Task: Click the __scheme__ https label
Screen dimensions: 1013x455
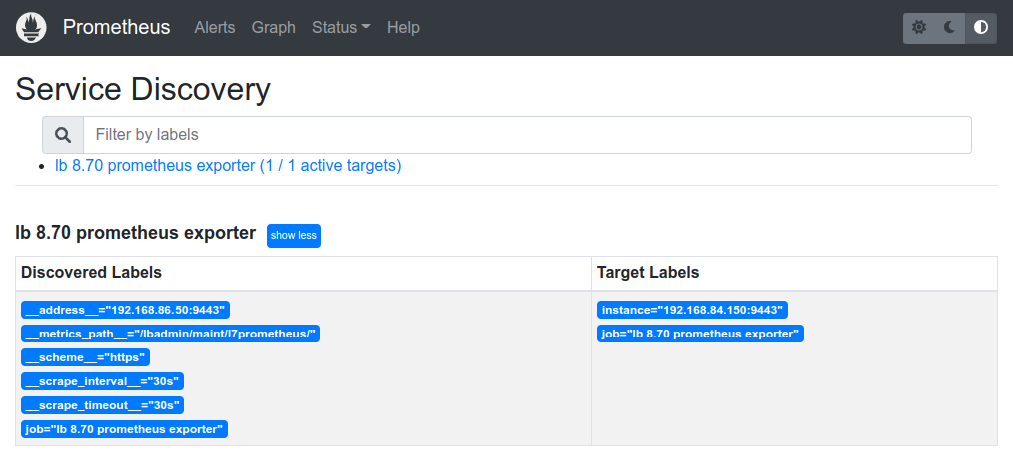Action: (x=85, y=358)
